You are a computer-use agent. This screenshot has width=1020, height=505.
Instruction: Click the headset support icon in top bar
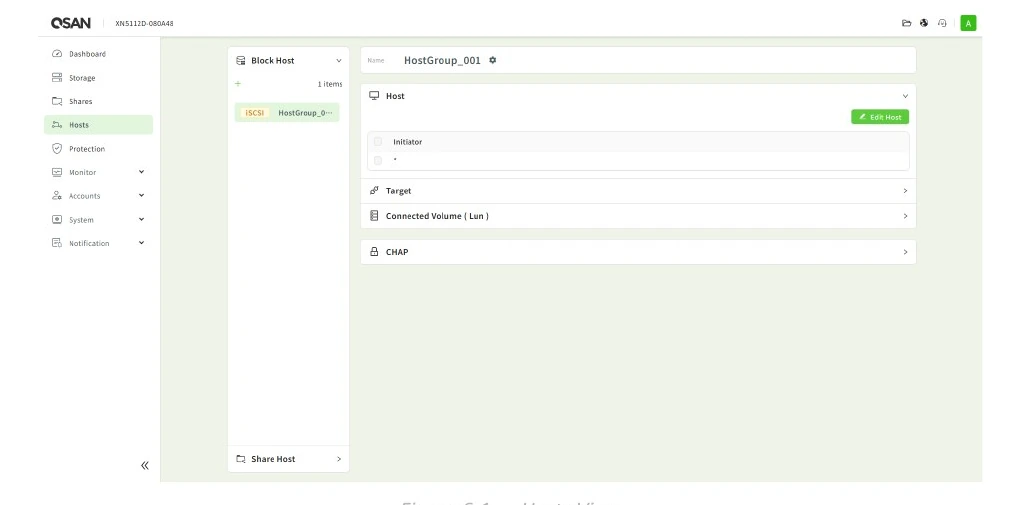pos(942,23)
